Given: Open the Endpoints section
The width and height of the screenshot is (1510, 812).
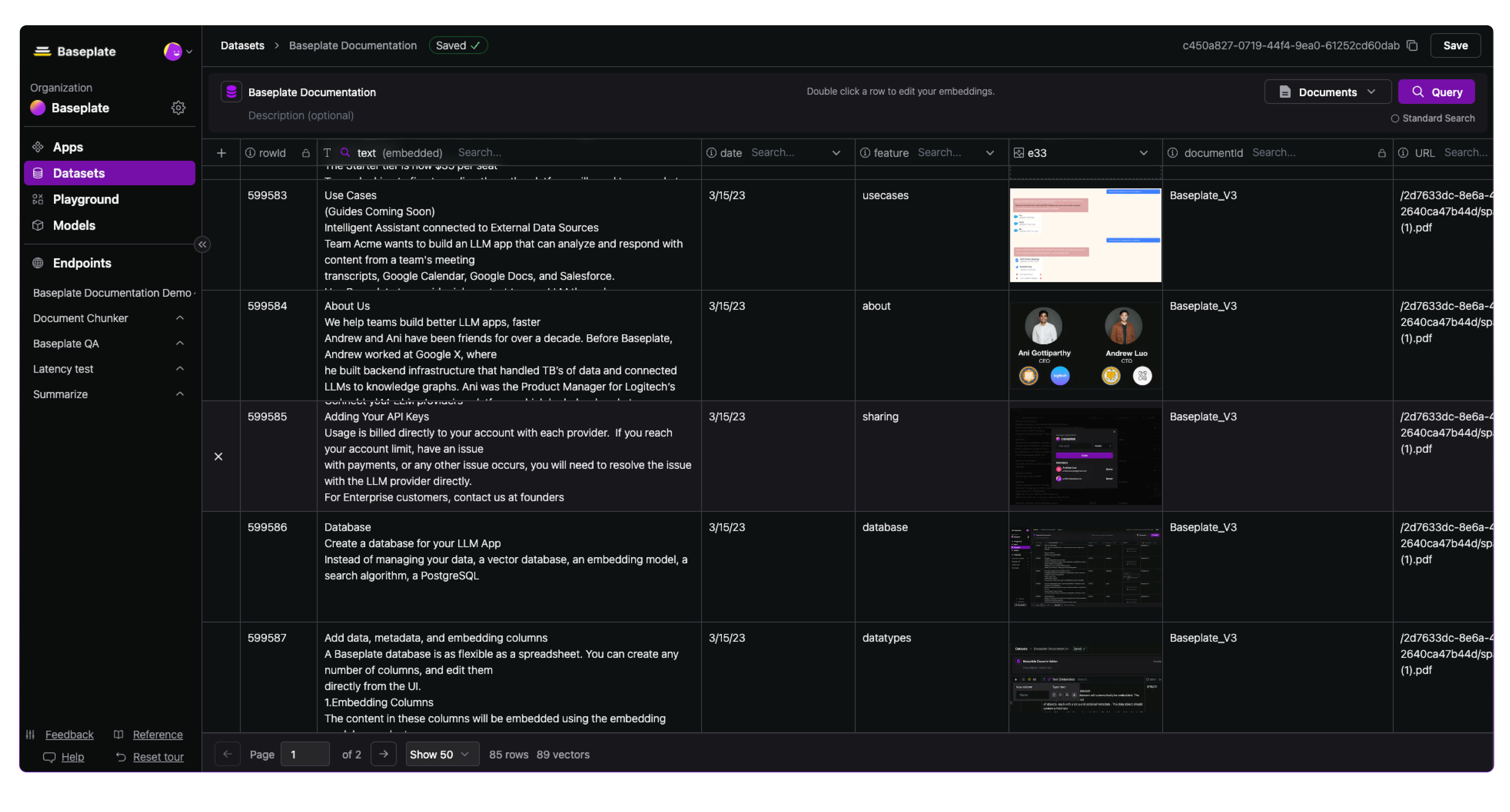Looking at the screenshot, I should click(110, 263).
